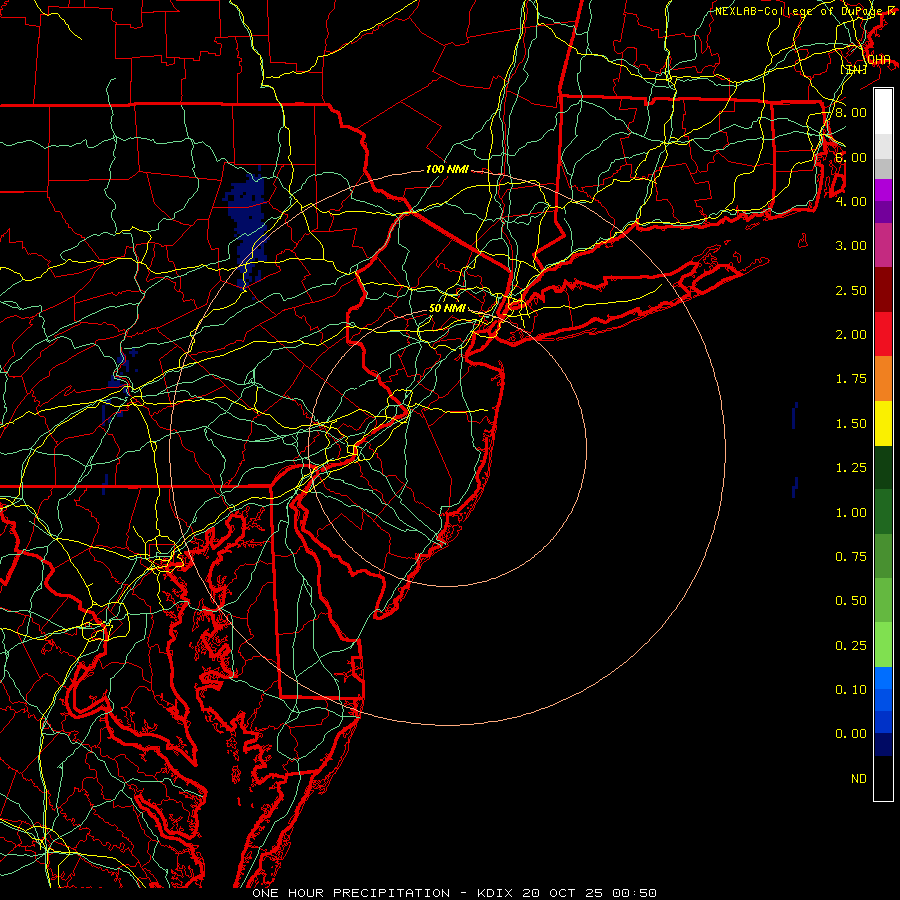Click the ND no-data legend label
The width and height of the screenshot is (900, 900).
pos(859,779)
